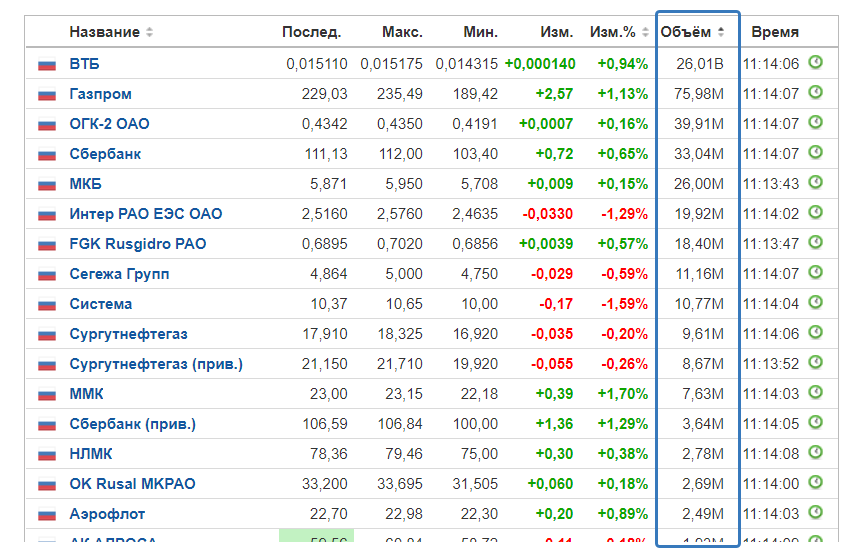
Task: Select the 0,014315 minimum price value
Action: 467,64
